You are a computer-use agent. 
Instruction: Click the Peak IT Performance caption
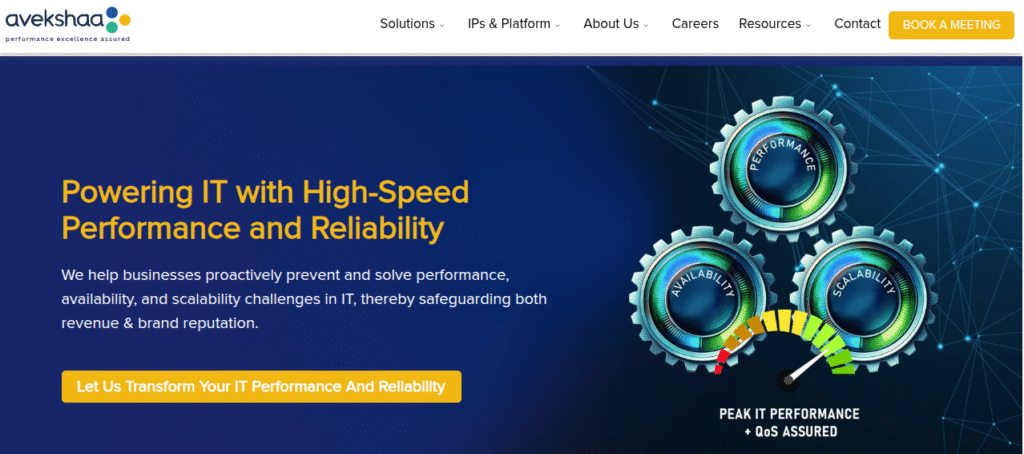coord(790,423)
